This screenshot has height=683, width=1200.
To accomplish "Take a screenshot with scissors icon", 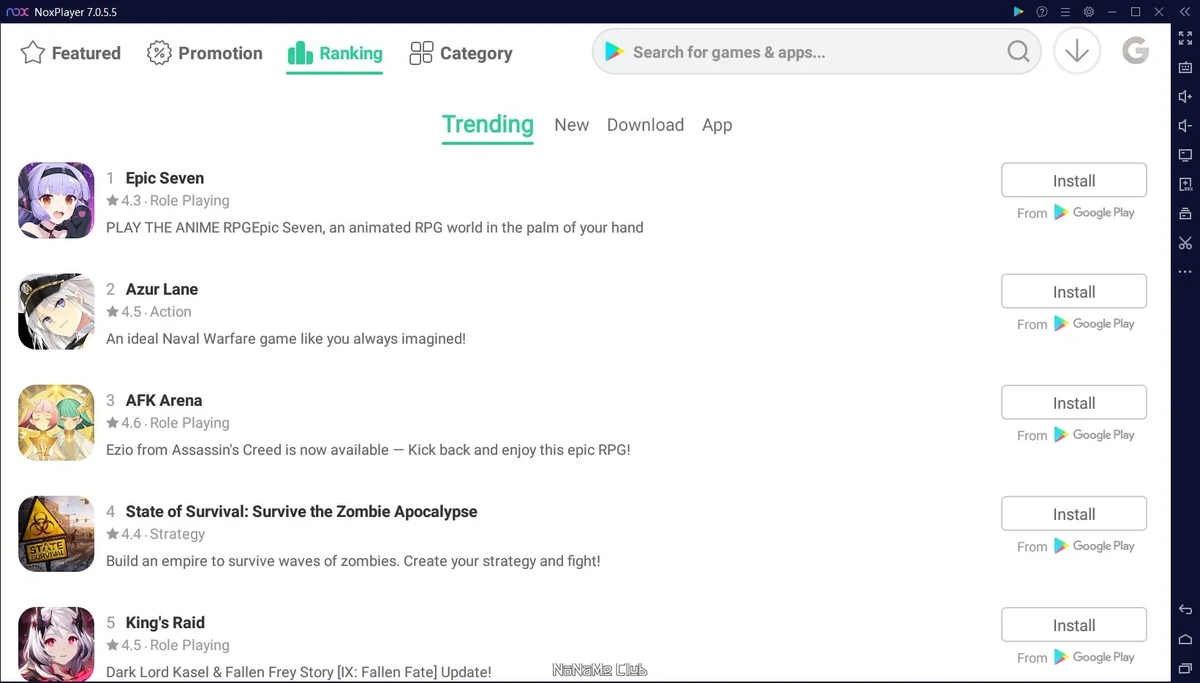I will (1185, 242).
